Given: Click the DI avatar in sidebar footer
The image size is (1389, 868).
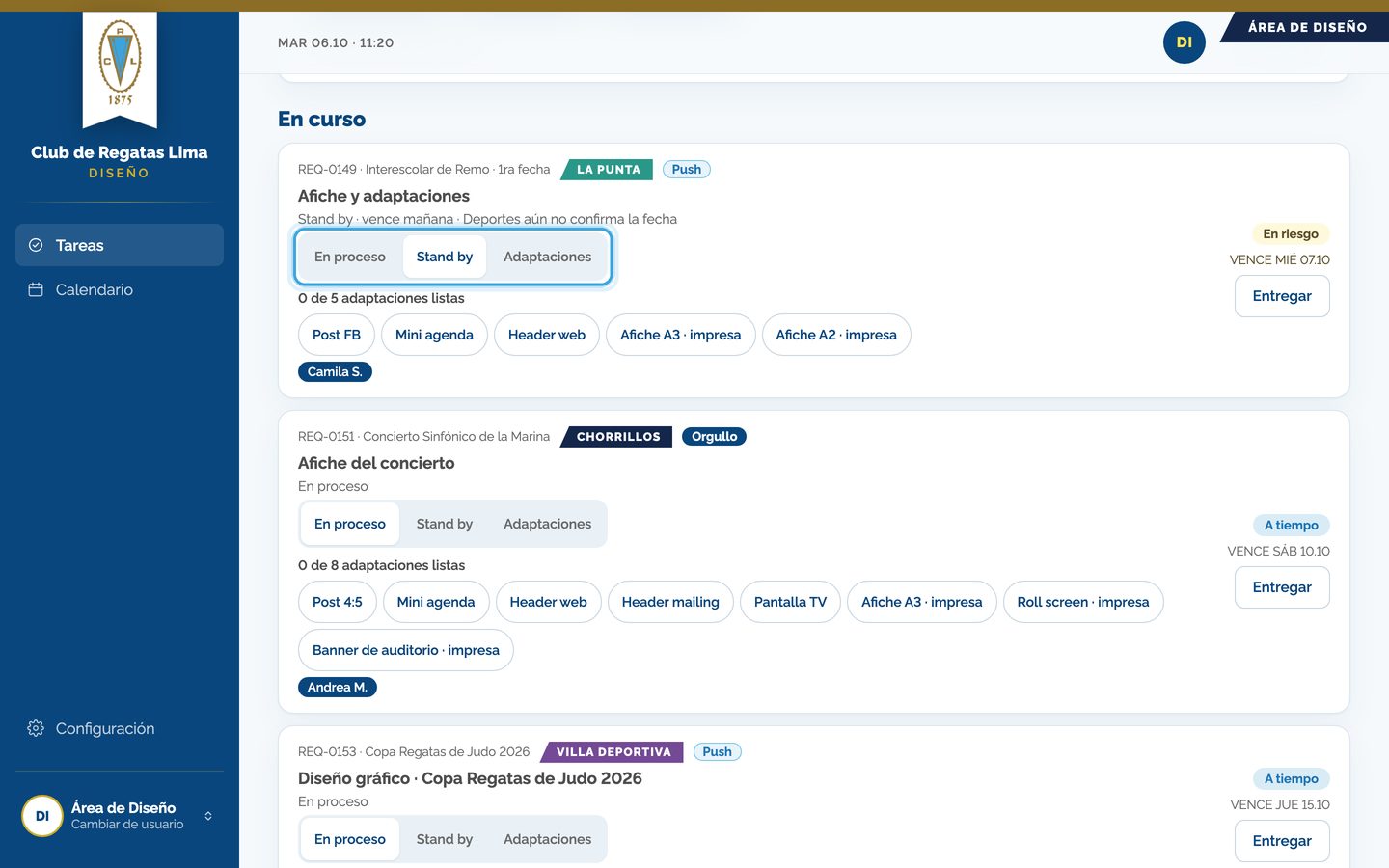Looking at the screenshot, I should click(x=42, y=816).
